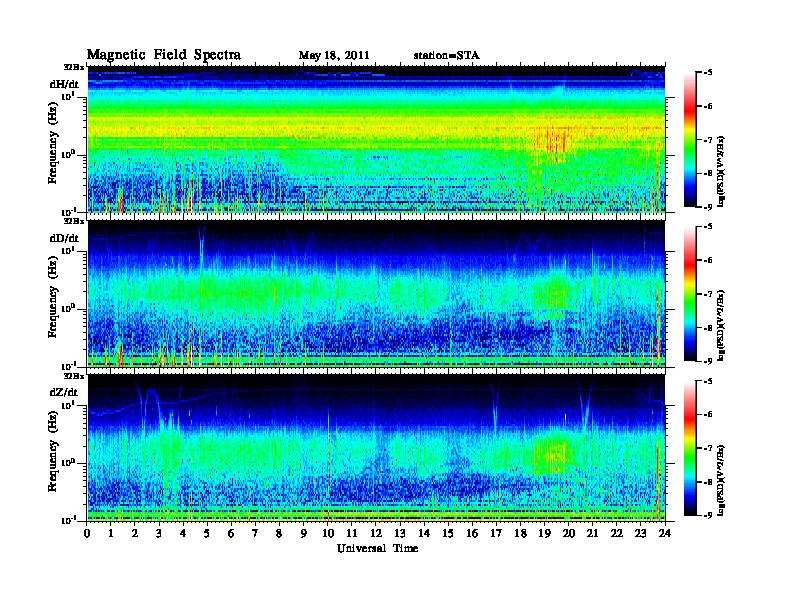The height and width of the screenshot is (612, 792).
Task: Click the 'Magnetic Field Spectra' plot title
Action: tap(164, 55)
